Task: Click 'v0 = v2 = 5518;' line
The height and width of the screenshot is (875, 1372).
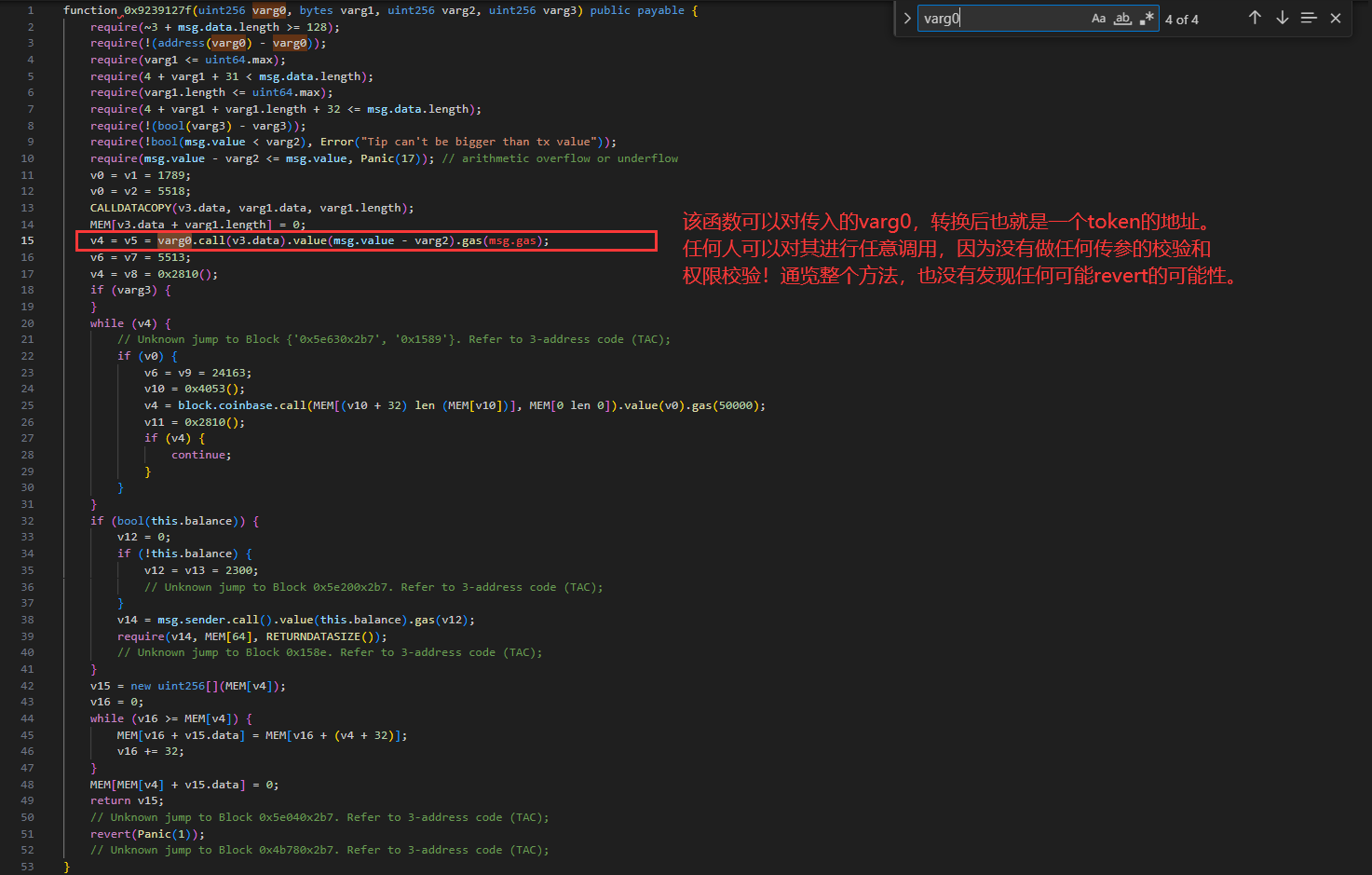Action: 141,191
